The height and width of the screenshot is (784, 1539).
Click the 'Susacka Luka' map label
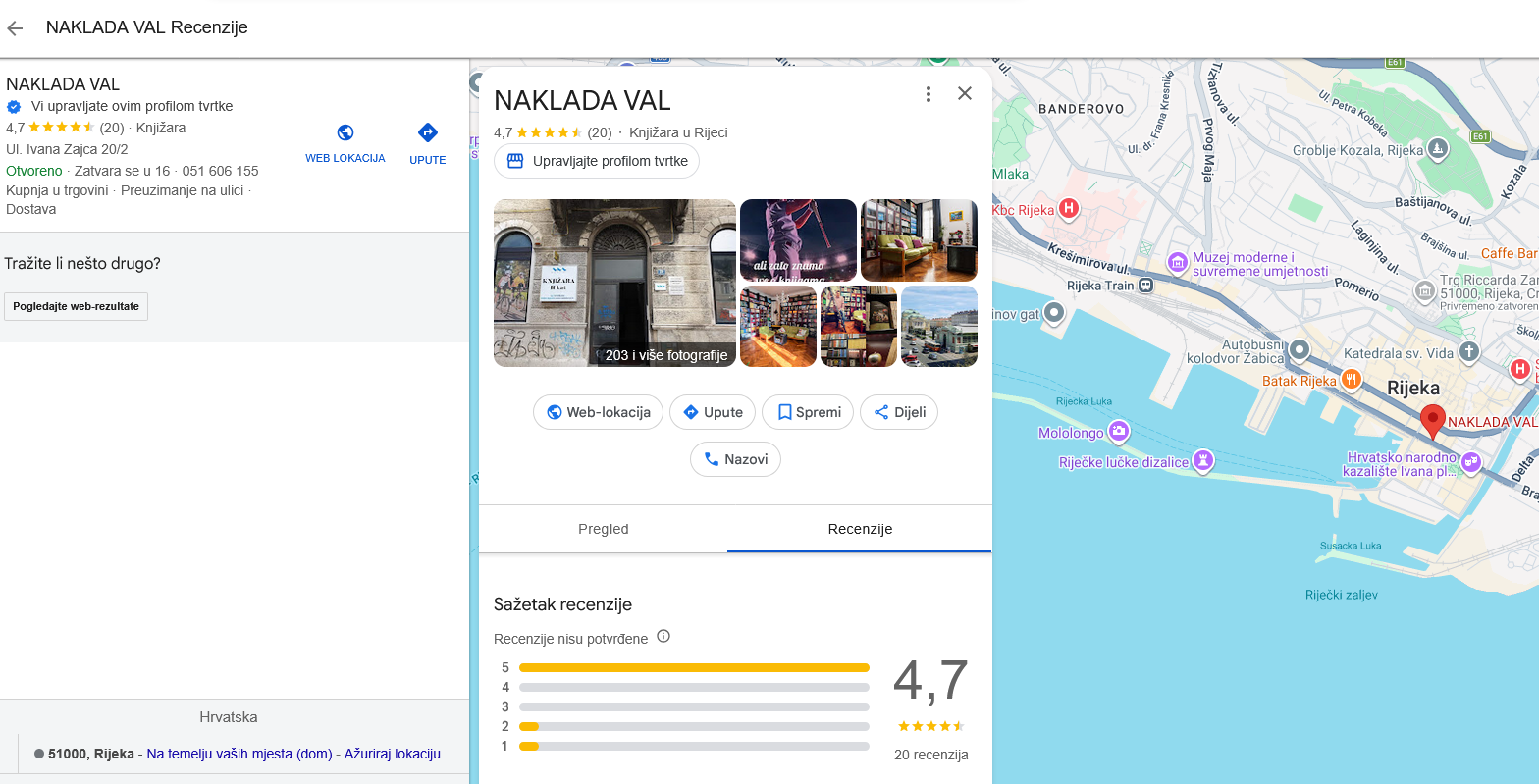(1351, 546)
